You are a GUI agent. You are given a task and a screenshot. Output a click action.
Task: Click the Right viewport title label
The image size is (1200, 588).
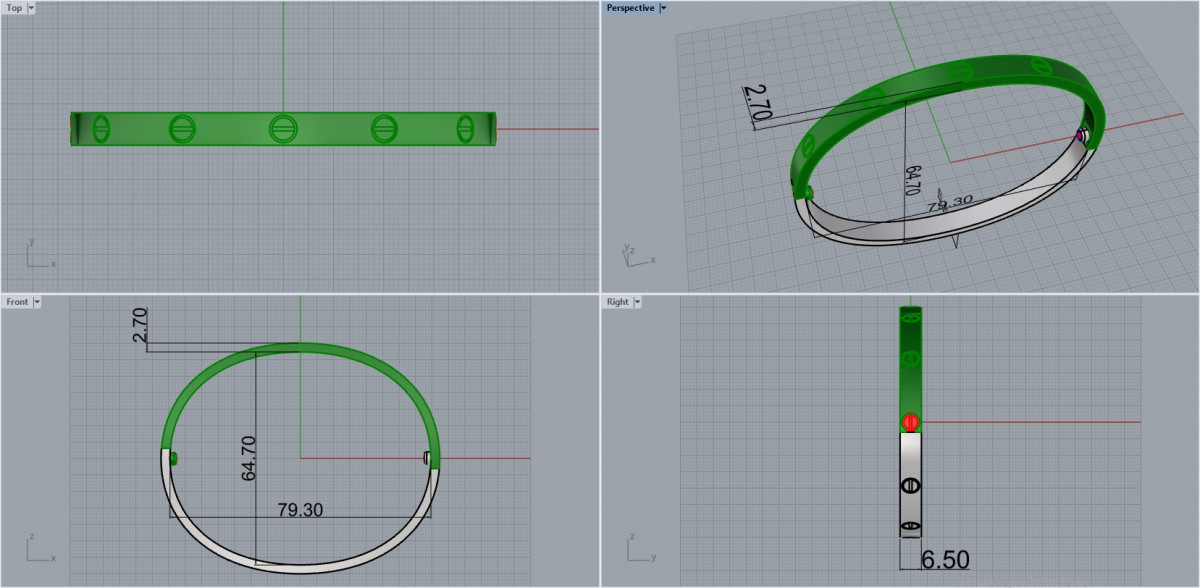(617, 302)
